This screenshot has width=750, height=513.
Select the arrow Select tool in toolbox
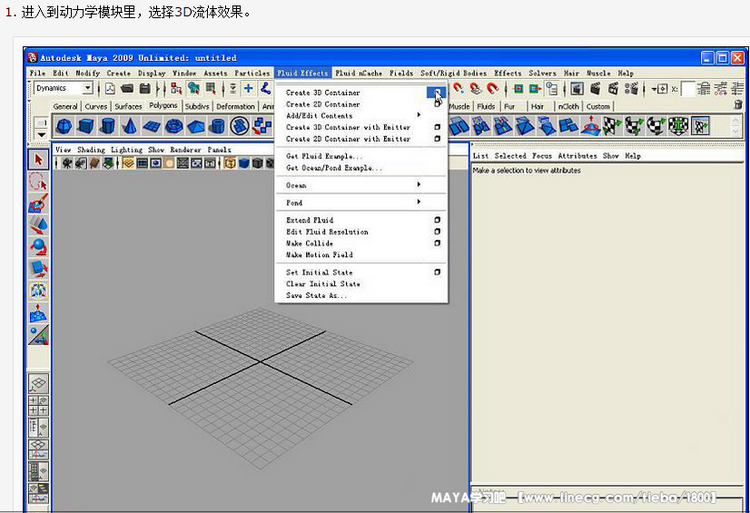[x=38, y=160]
